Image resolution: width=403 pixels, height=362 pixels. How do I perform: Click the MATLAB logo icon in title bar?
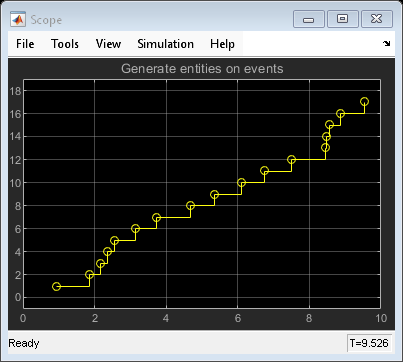(18, 19)
